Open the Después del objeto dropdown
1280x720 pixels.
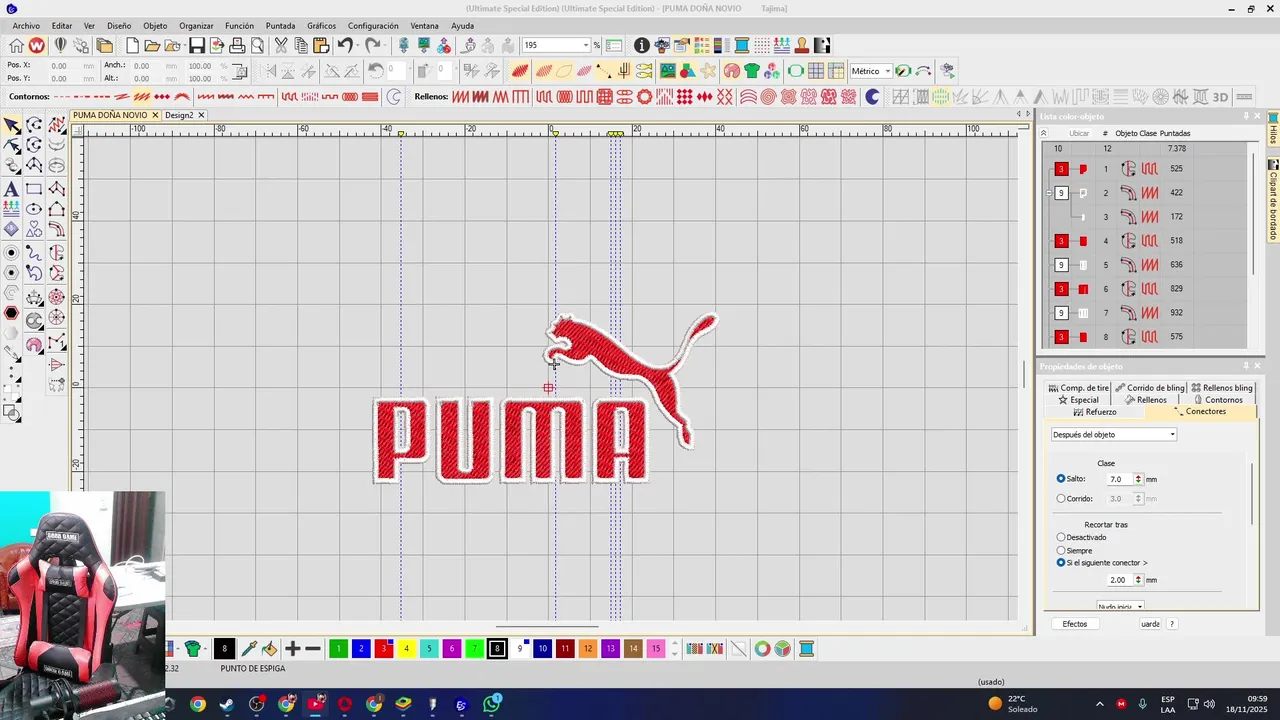(x=1172, y=435)
